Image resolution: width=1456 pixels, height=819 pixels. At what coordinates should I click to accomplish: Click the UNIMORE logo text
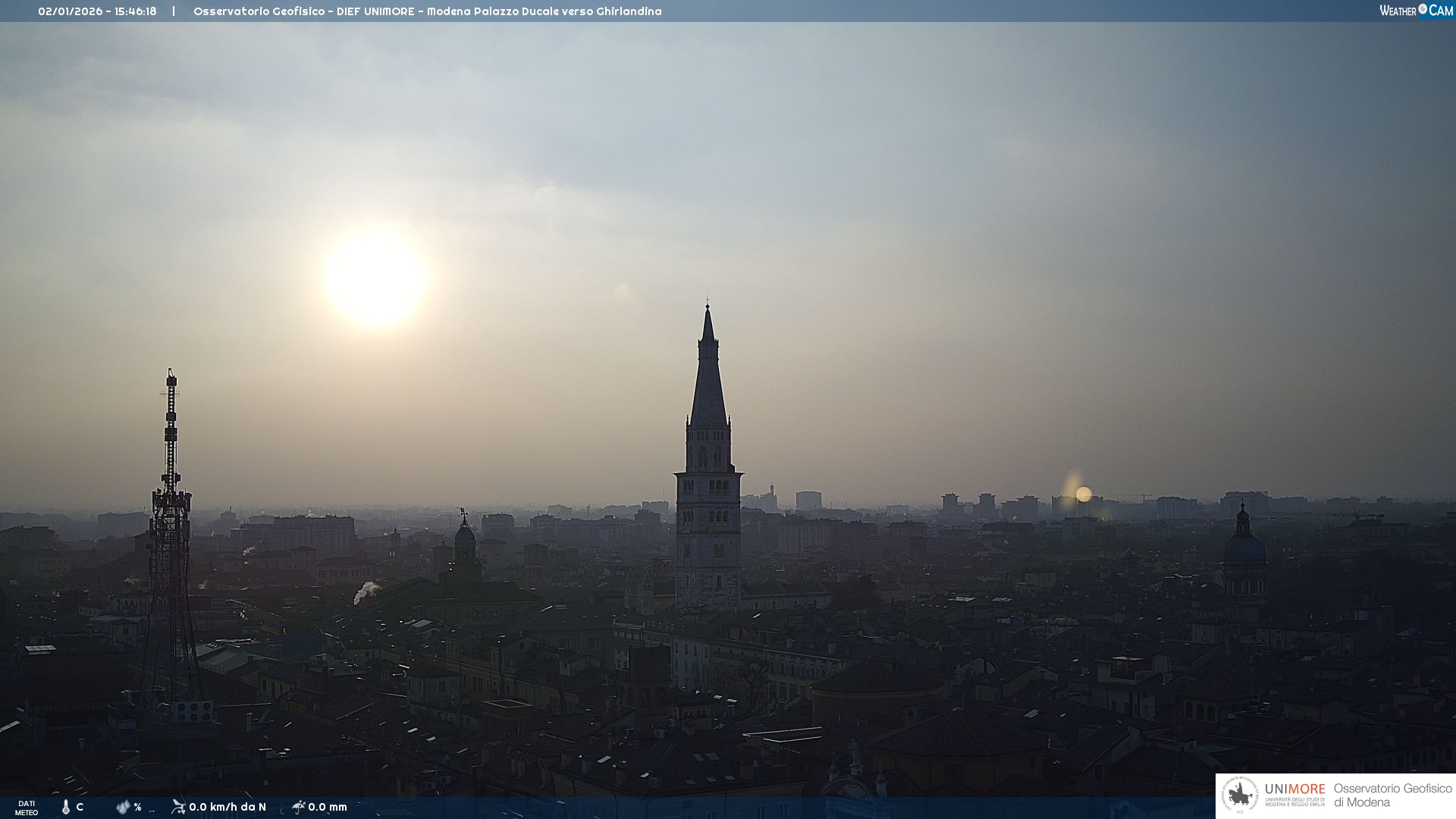tap(1294, 789)
